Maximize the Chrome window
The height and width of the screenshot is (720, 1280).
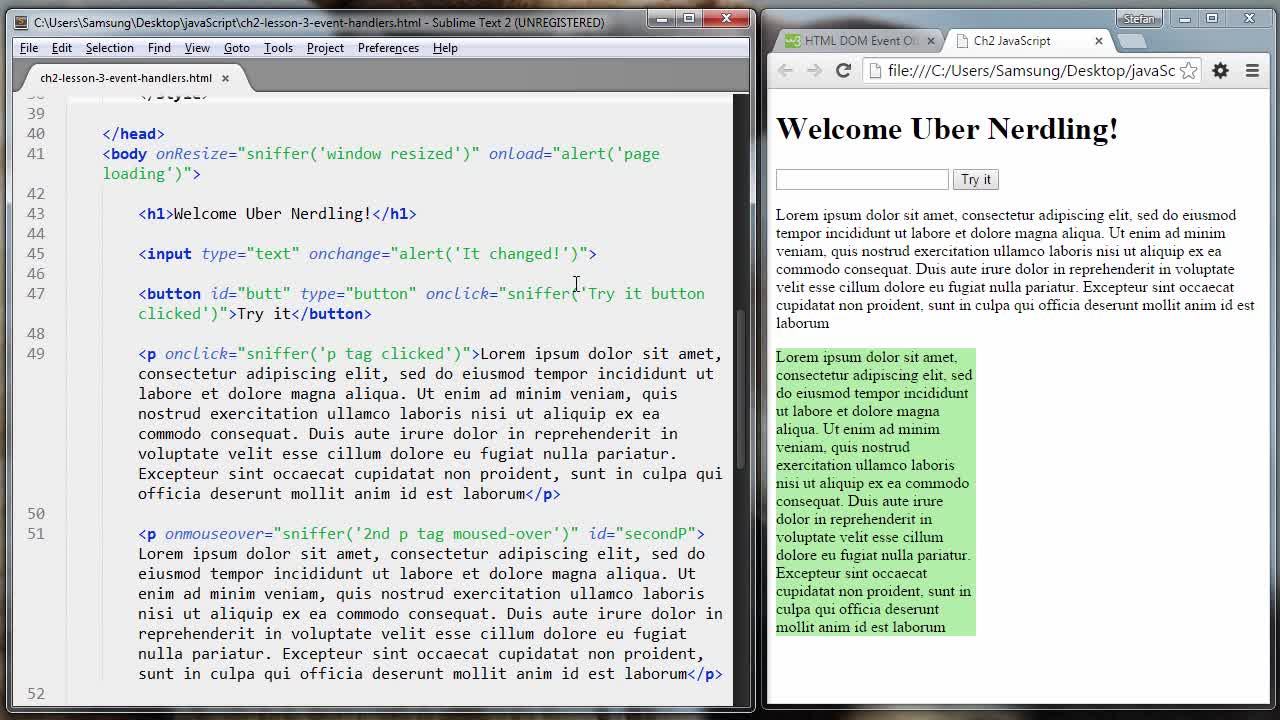(x=1211, y=19)
